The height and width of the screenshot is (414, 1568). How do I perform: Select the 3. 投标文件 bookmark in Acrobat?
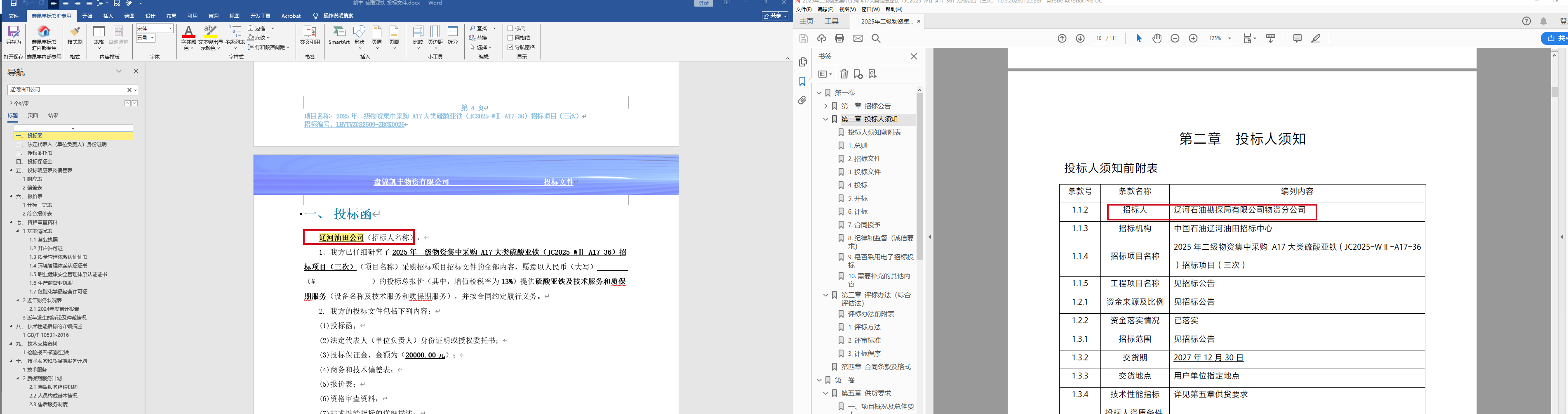(864, 172)
